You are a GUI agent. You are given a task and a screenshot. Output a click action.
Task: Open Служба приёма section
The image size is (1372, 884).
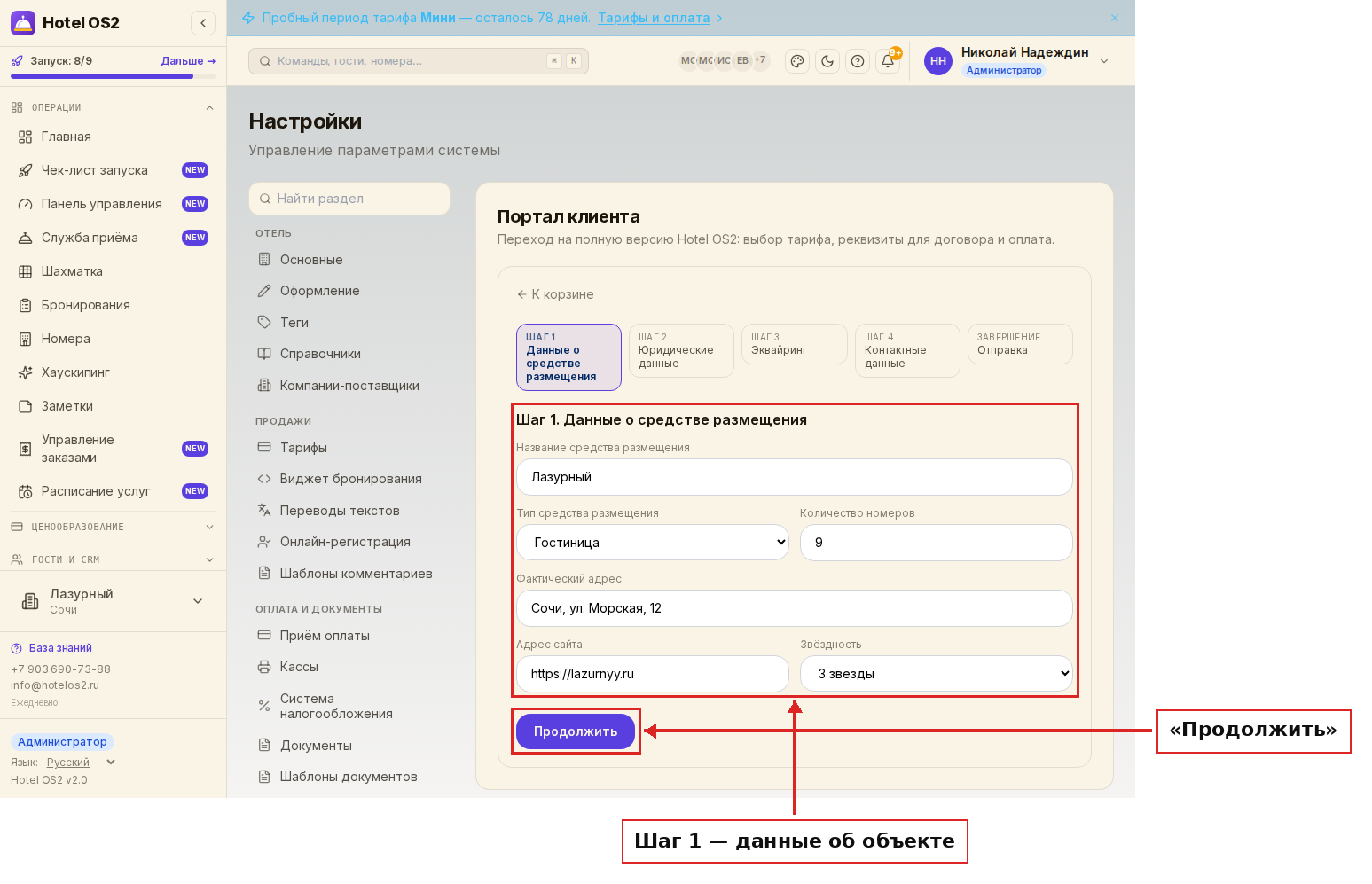coord(114,238)
